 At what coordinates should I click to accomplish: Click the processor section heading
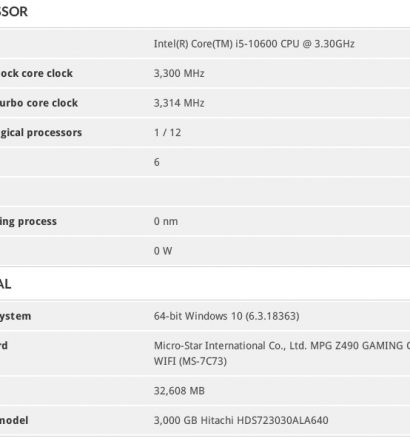click(x=14, y=12)
